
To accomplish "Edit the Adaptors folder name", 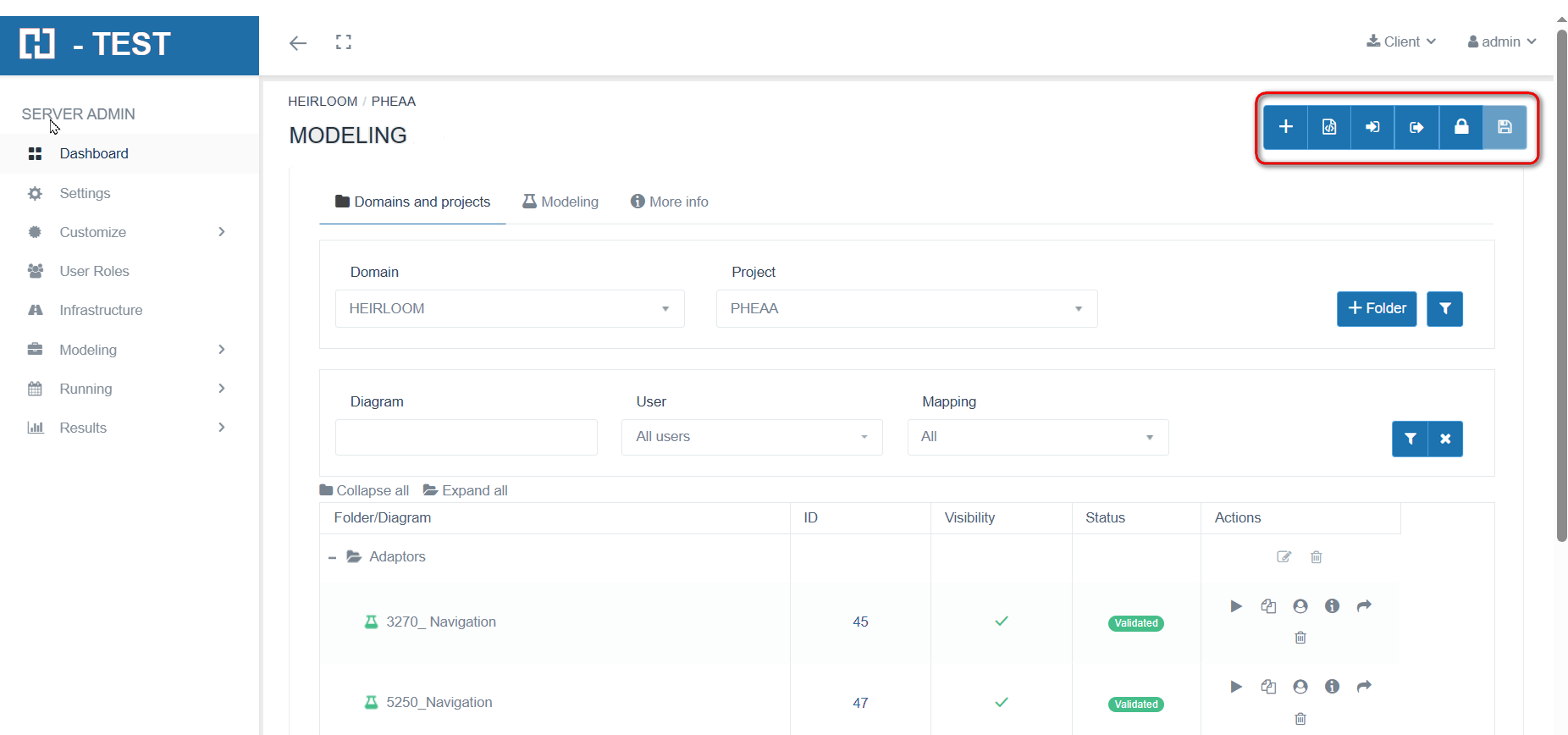I will point(1284,557).
